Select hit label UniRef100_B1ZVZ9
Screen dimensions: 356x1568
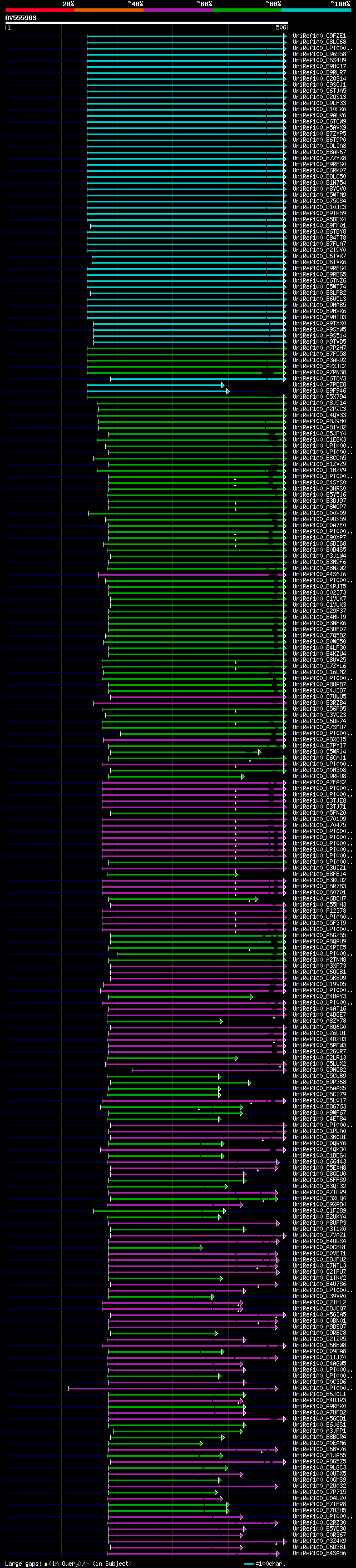pyautogui.click(x=319, y=464)
